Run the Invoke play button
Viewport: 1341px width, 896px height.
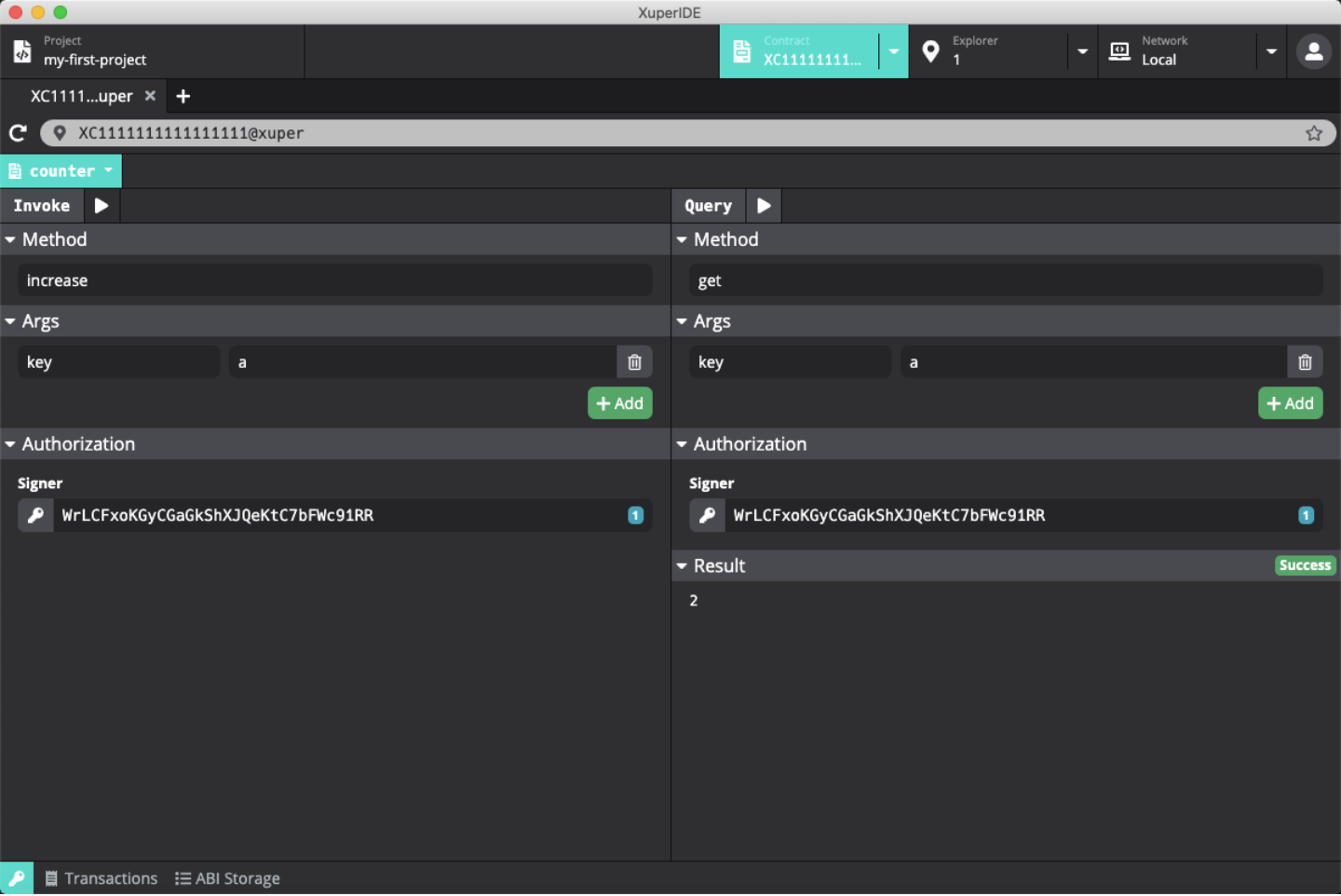click(x=102, y=206)
